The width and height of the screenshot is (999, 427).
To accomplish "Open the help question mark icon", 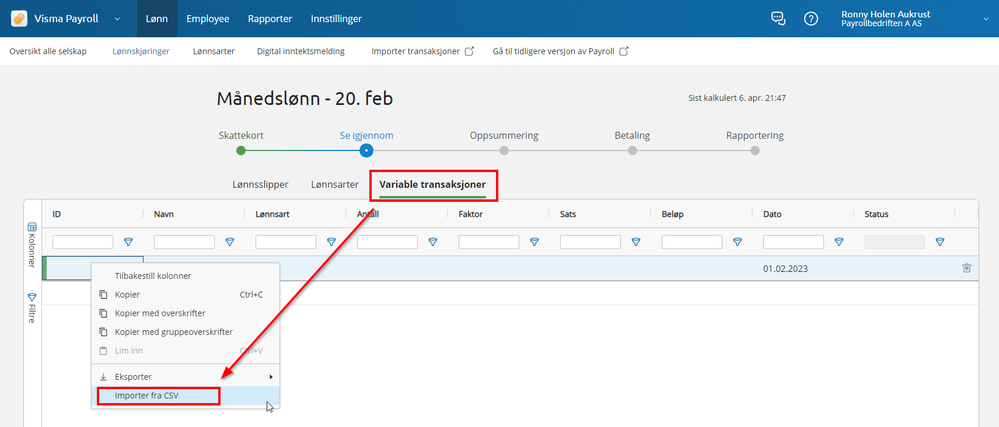I will point(810,18).
